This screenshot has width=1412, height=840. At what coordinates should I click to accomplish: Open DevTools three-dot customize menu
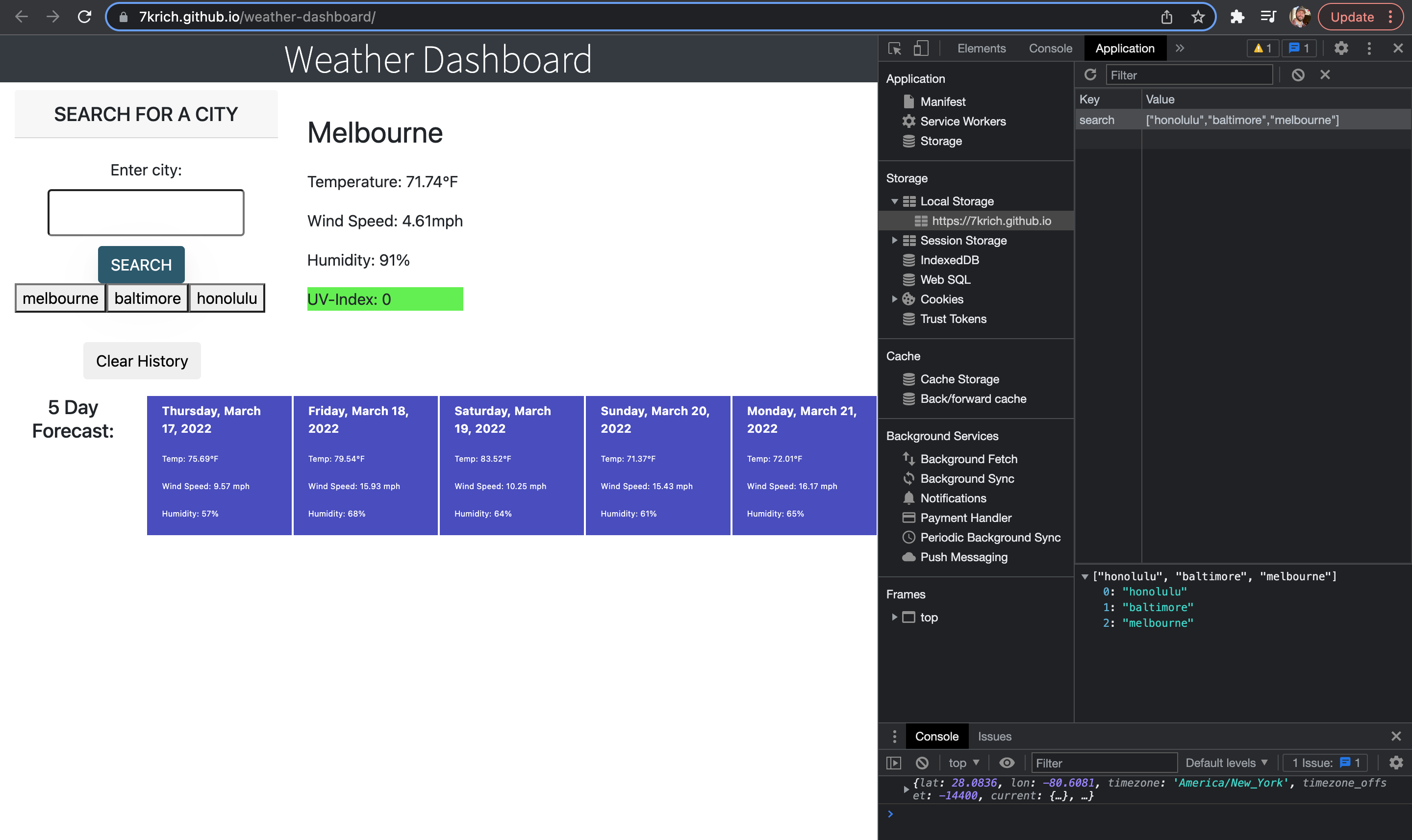(1369, 48)
